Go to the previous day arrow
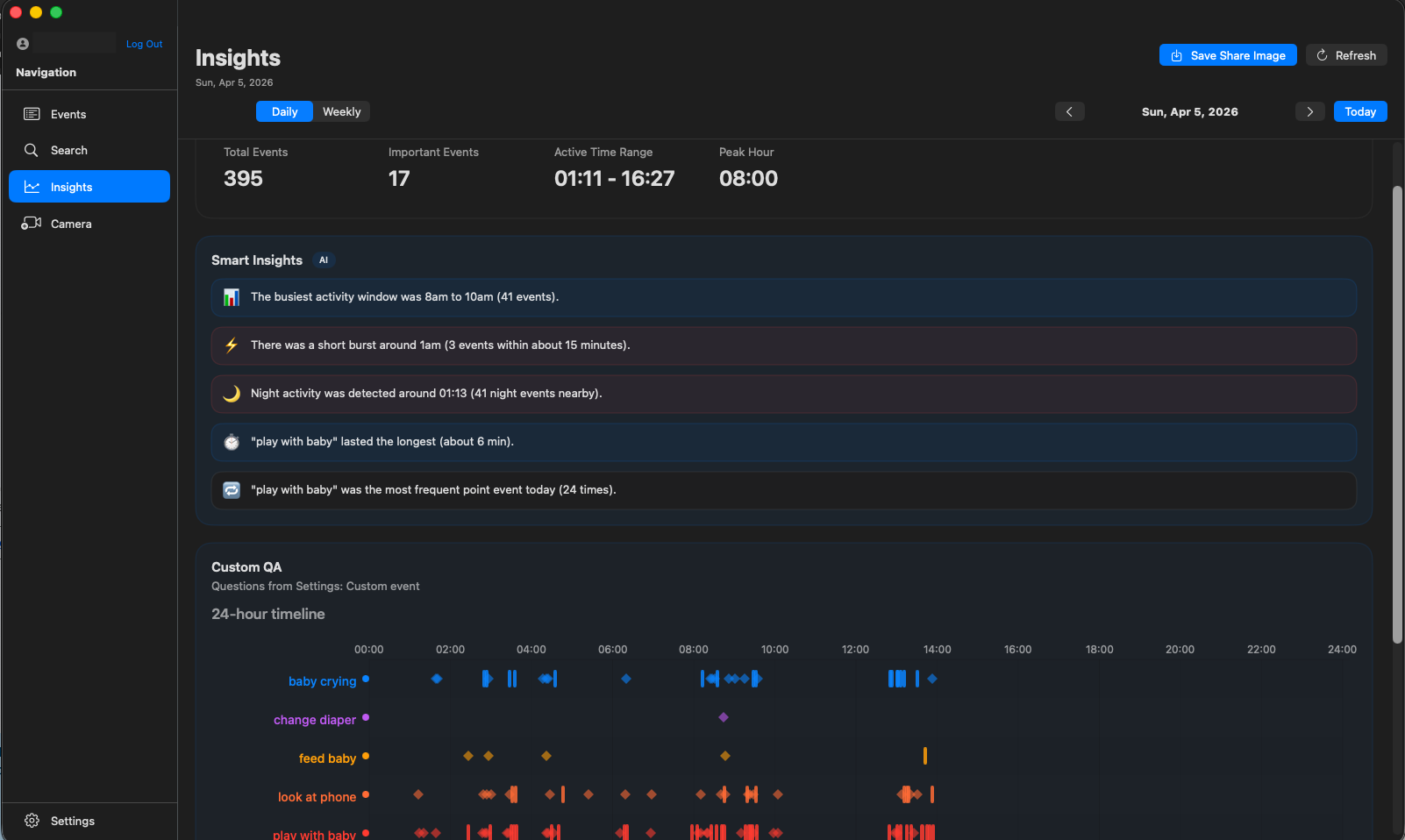The width and height of the screenshot is (1405, 840). click(1069, 111)
